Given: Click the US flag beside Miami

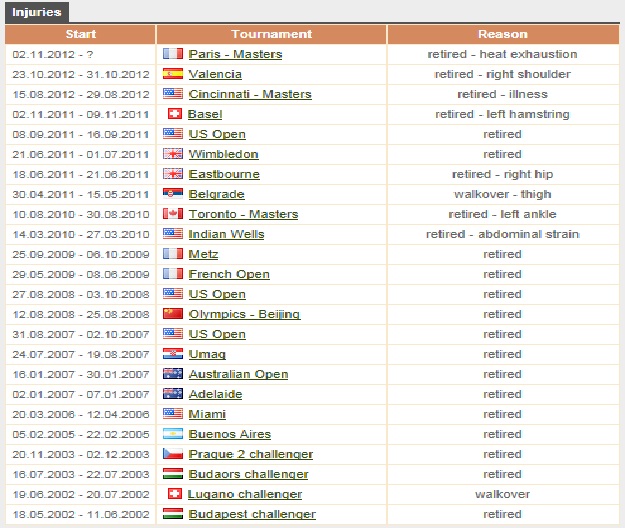Looking at the screenshot, I should point(173,413).
